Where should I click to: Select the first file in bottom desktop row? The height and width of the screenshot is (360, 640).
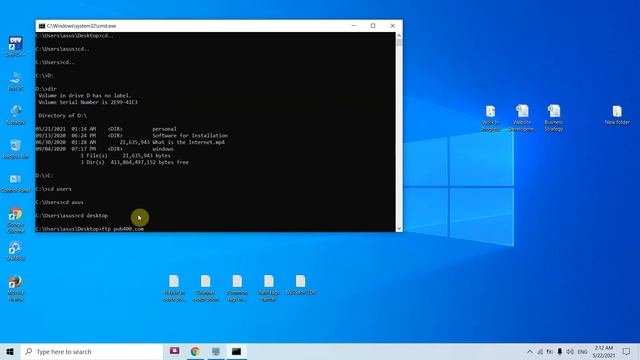point(174,288)
